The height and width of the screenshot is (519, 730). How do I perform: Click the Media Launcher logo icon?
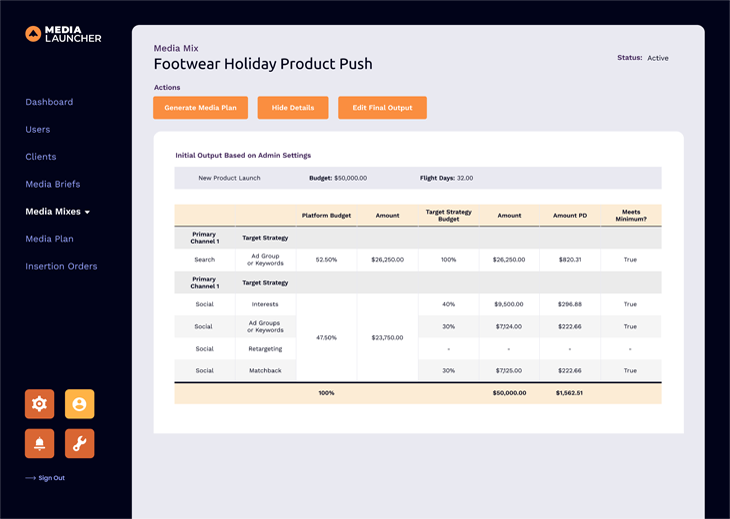click(33, 34)
